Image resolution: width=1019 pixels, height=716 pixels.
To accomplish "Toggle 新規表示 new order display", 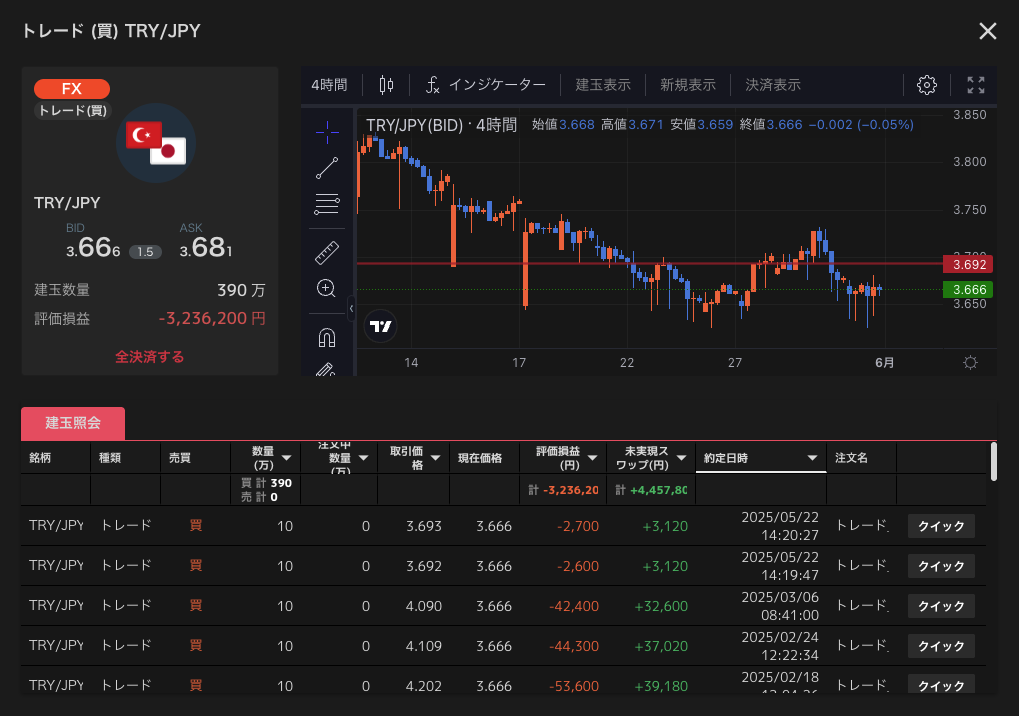I will click(687, 85).
